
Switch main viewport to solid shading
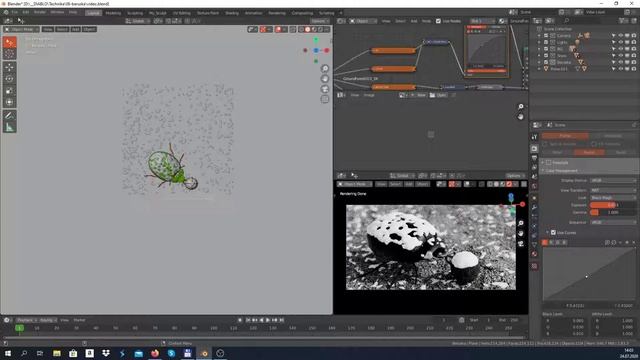coord(308,29)
